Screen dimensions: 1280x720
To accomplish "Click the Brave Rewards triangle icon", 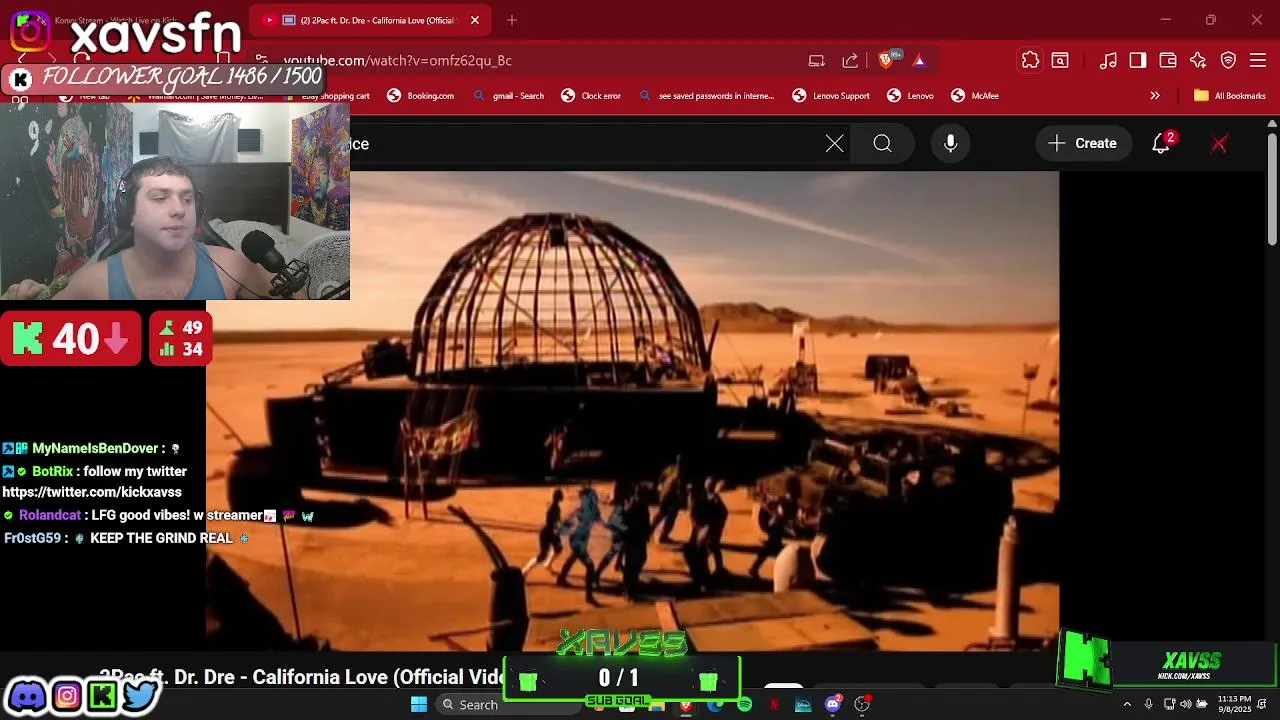I will pos(919,61).
